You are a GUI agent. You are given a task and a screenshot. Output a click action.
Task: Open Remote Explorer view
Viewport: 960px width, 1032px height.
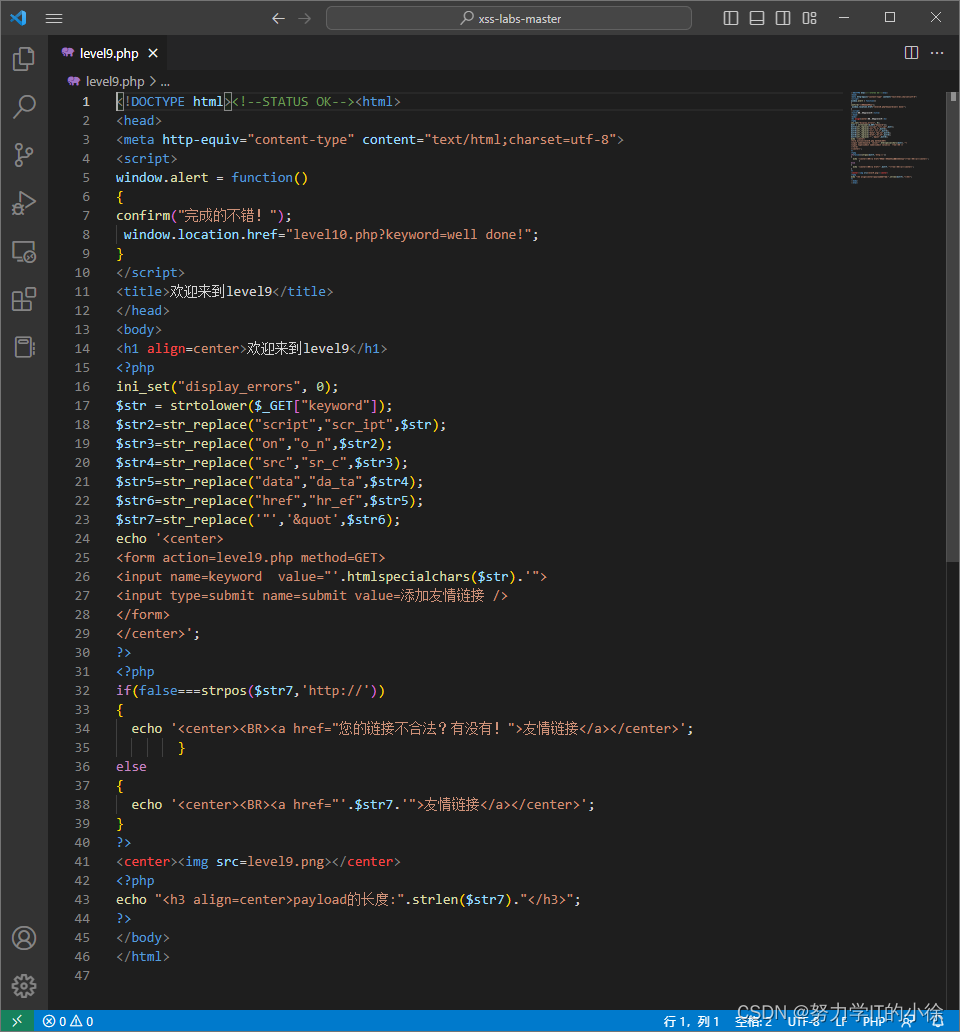click(24, 251)
